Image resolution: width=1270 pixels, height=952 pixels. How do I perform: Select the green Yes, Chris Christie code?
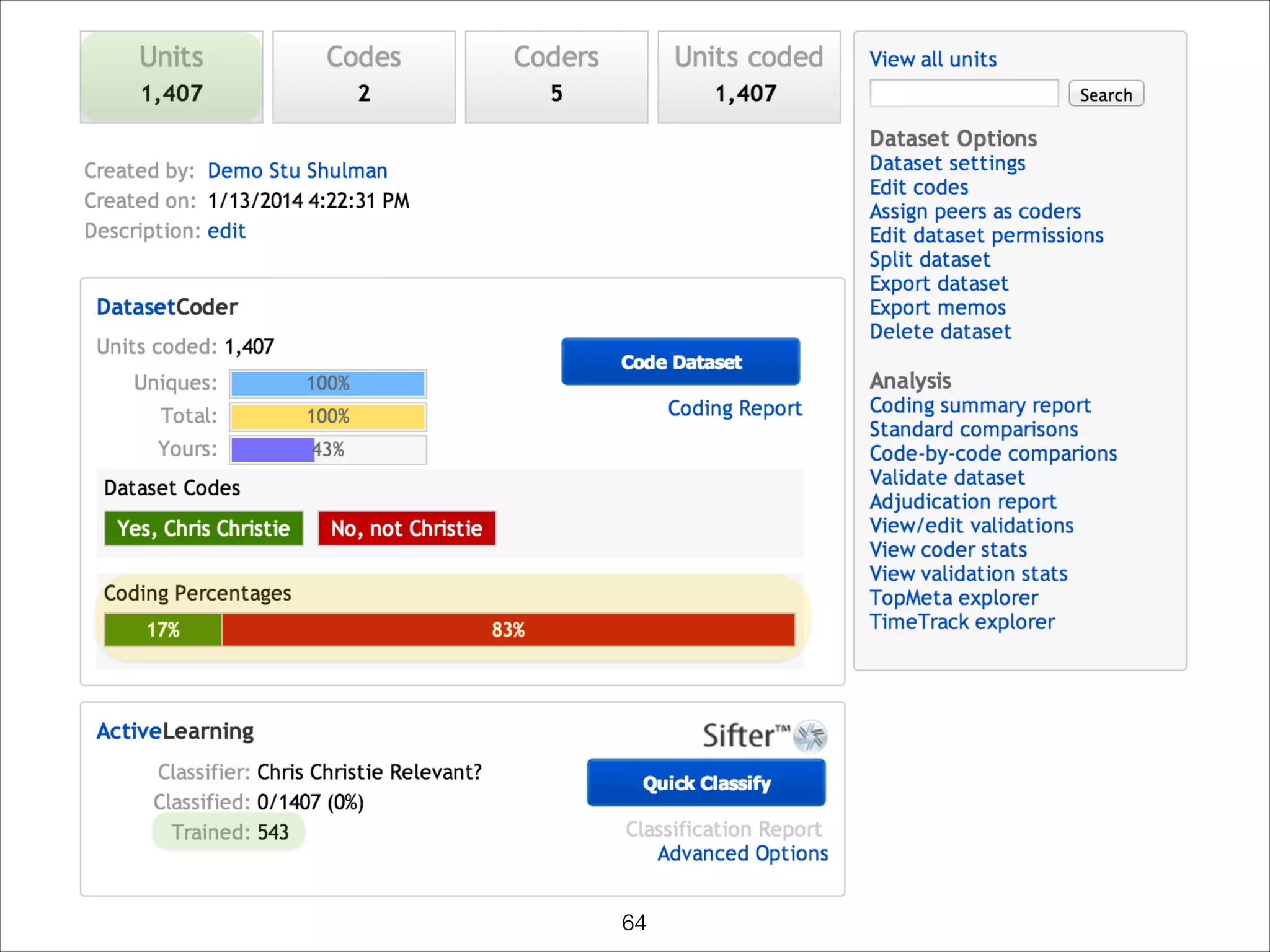point(203,528)
